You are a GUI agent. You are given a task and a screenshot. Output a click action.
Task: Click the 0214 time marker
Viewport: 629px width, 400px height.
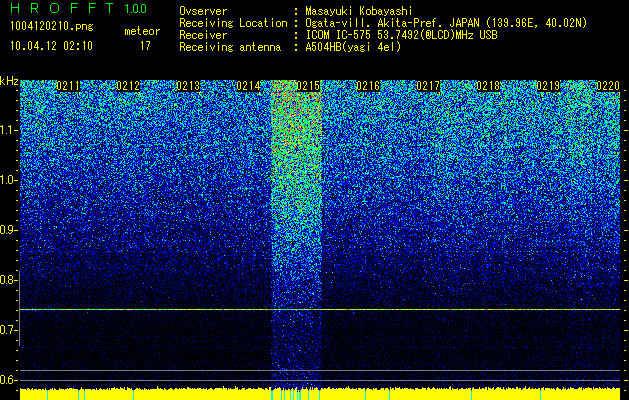[248, 86]
